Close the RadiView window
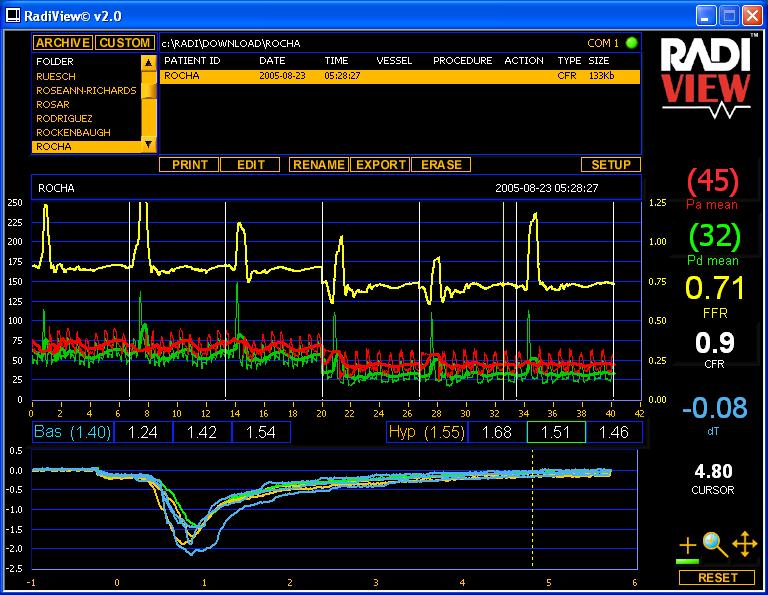 [x=752, y=16]
